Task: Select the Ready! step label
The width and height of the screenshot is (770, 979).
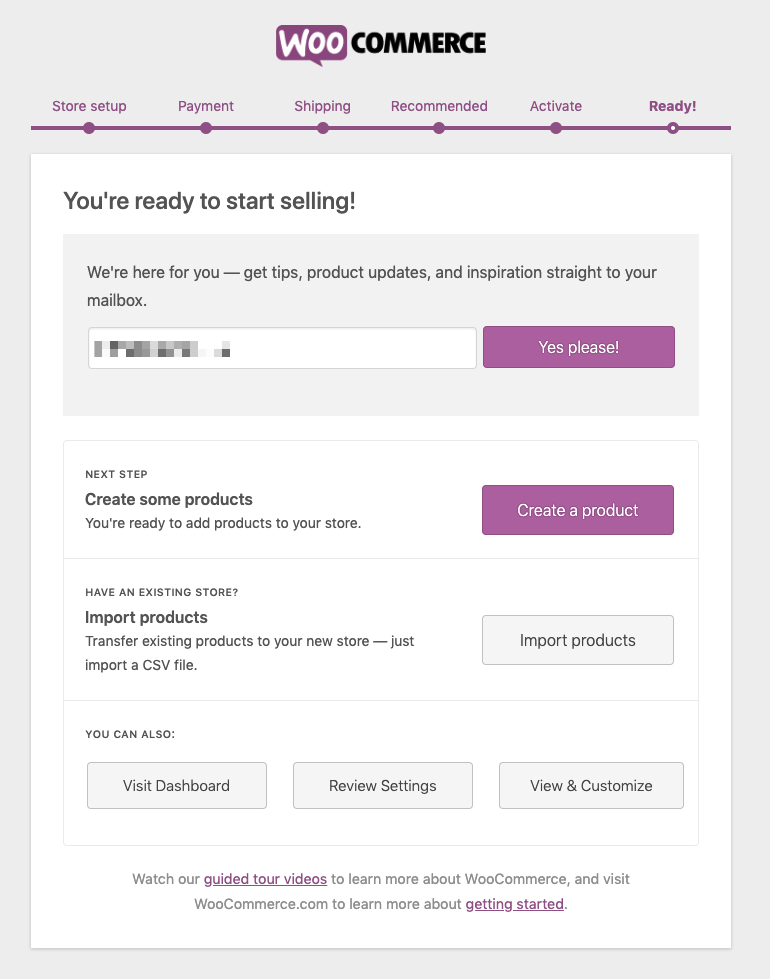Action: click(673, 106)
